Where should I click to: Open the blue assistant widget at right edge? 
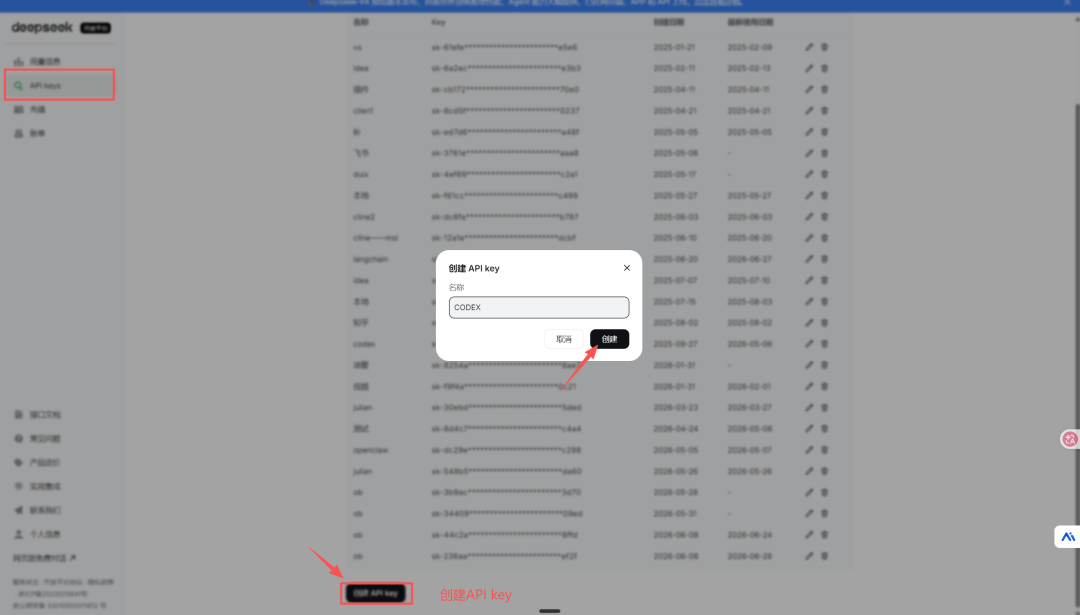click(x=1068, y=536)
